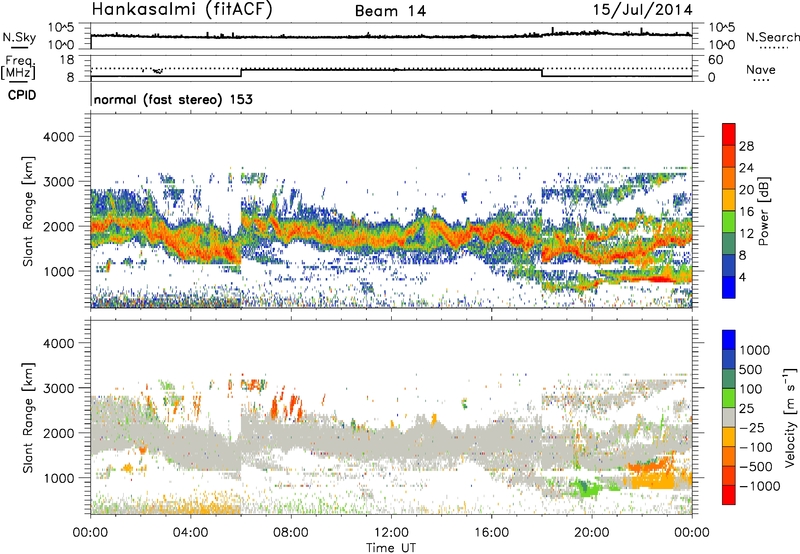The width and height of the screenshot is (800, 554).
Task: Click the light green segment of the velocity colorbar
Action: click(729, 398)
